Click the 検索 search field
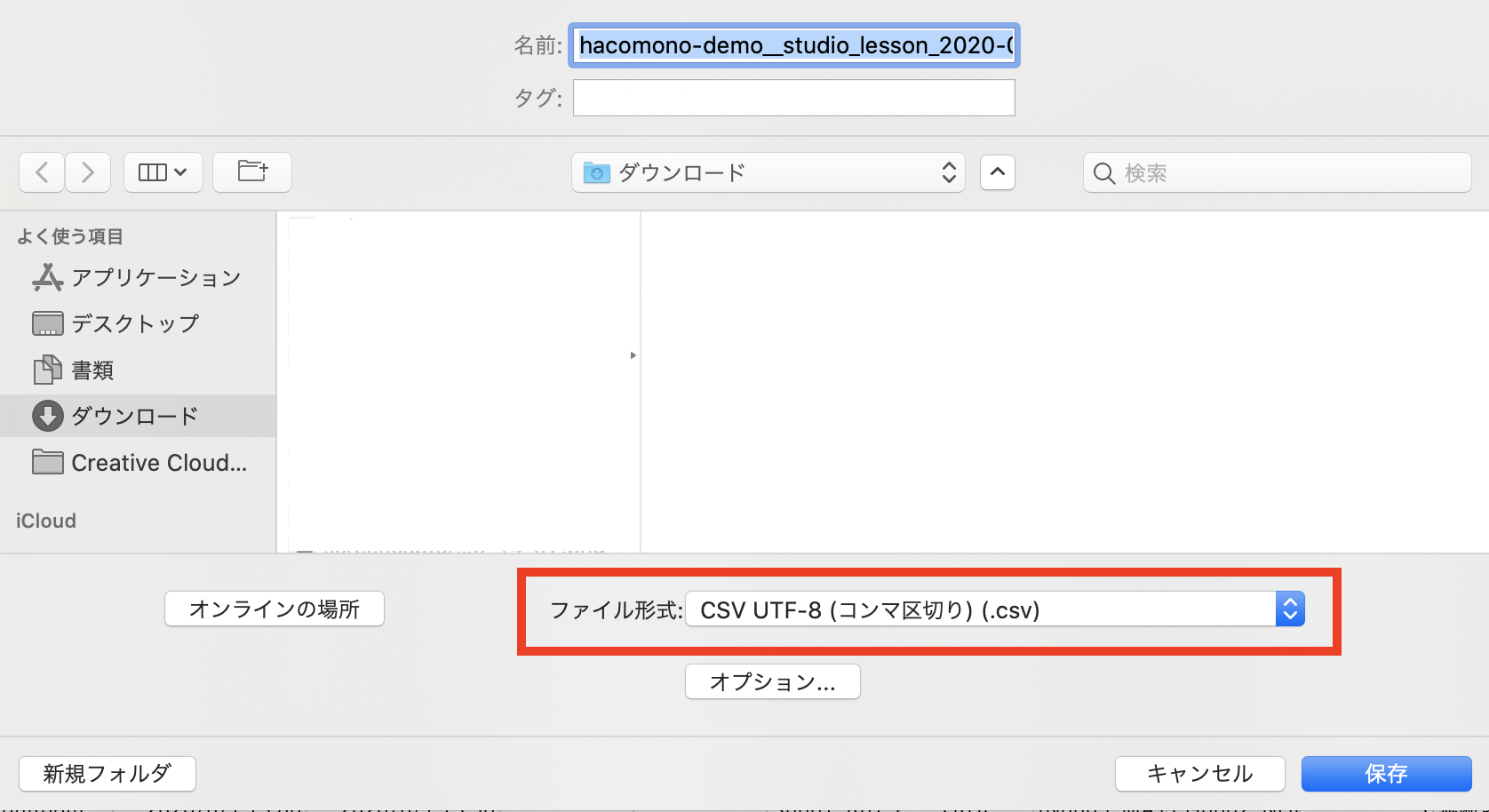The image size is (1489, 812). click(1288, 172)
